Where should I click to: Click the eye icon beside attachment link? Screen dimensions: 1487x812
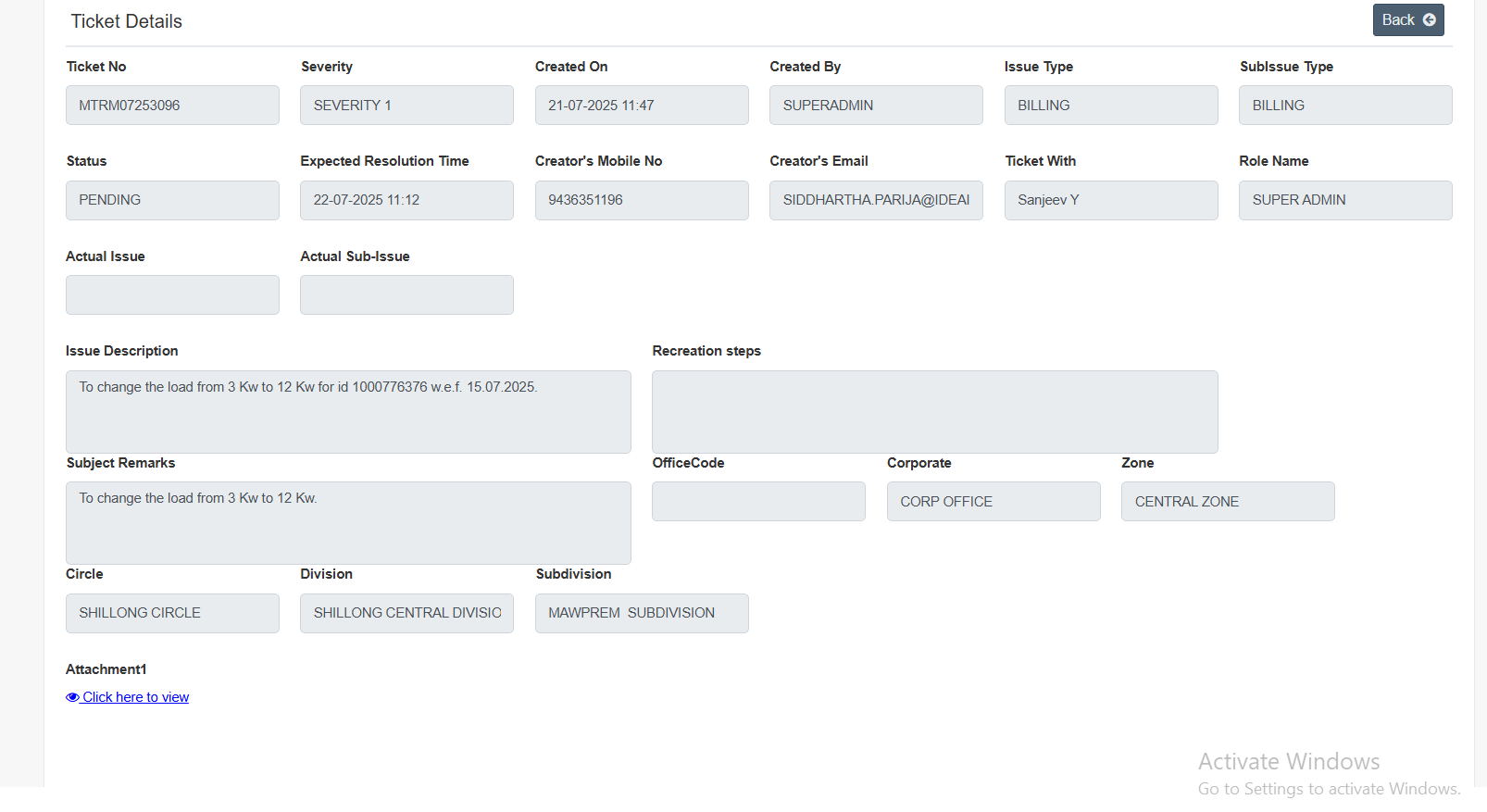coord(72,697)
